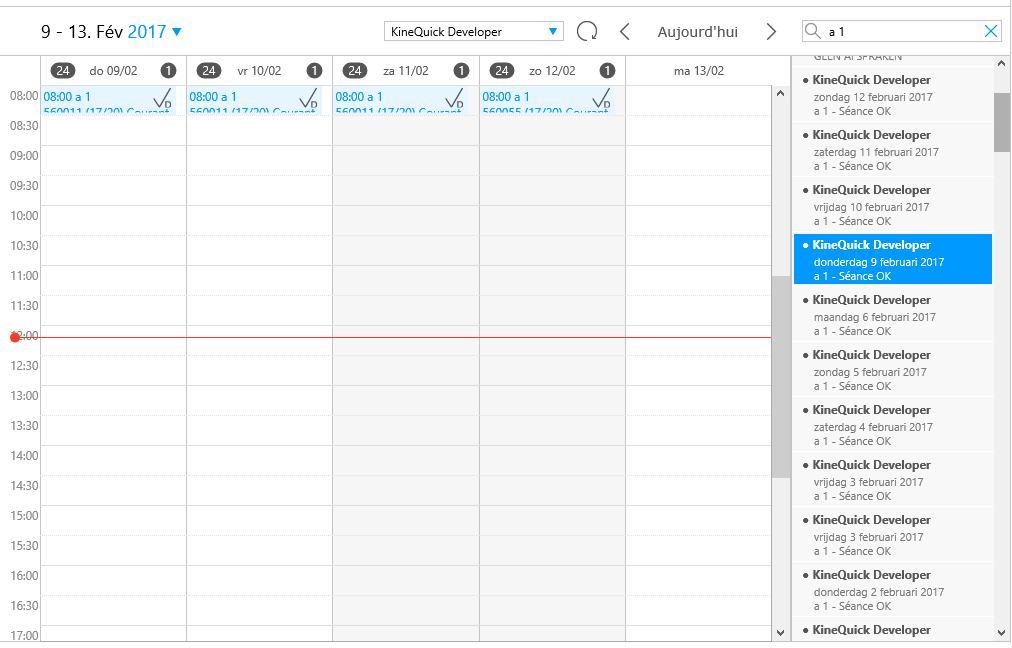Select the 'vrijdag 10 februari 2017' search result
This screenshot has width=1012, height=648.
893,205
